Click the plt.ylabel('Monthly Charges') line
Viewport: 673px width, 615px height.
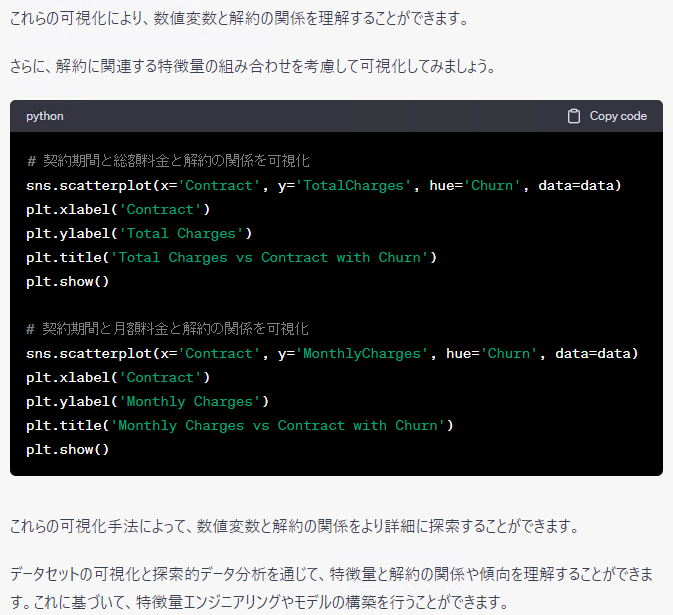[147, 401]
